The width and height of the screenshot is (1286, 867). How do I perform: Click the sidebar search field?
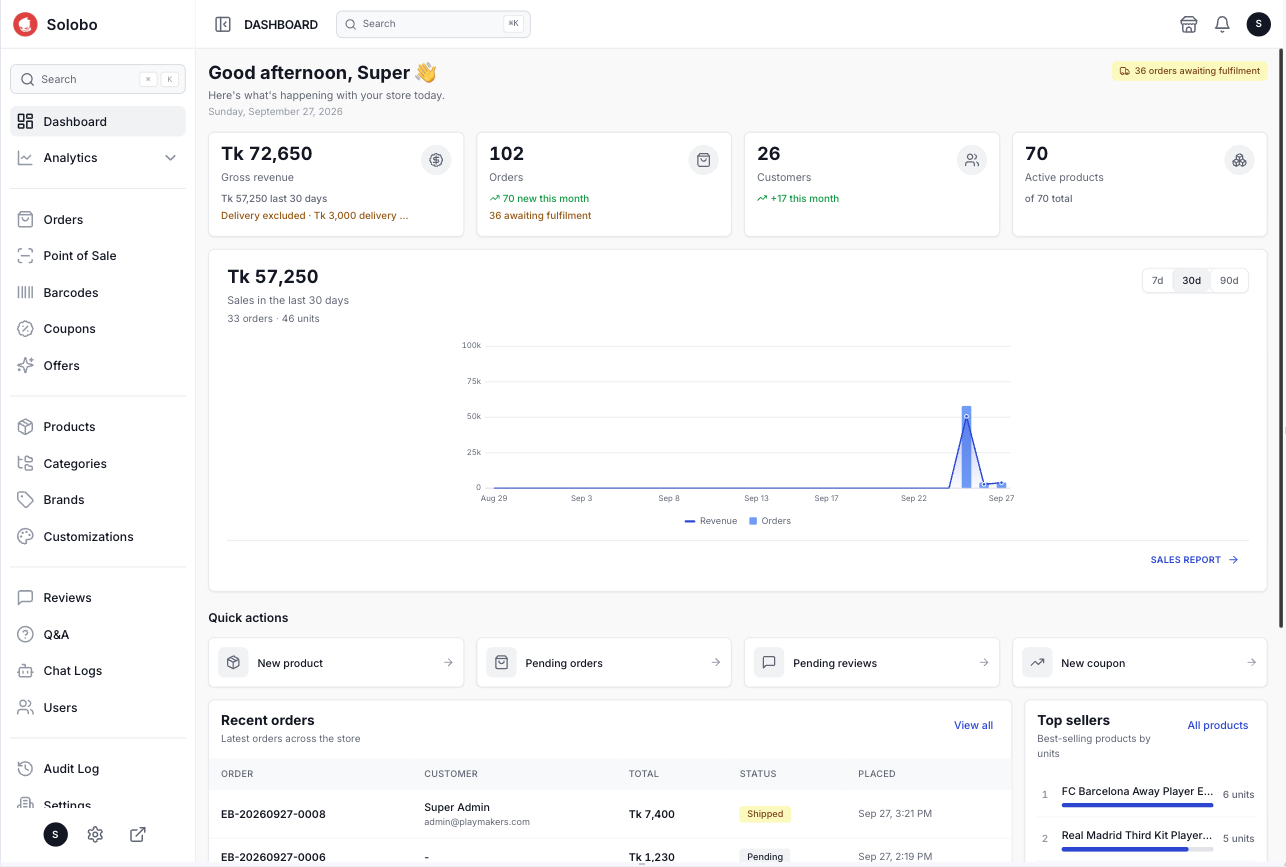tap(98, 80)
